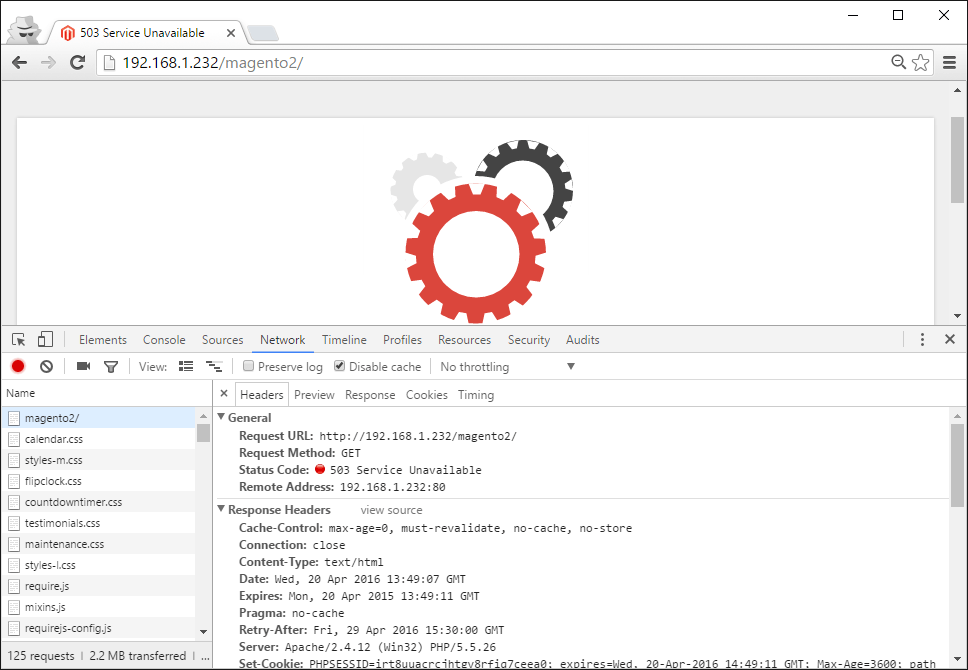
Task: Collapse the General section
Action: pos(221,417)
